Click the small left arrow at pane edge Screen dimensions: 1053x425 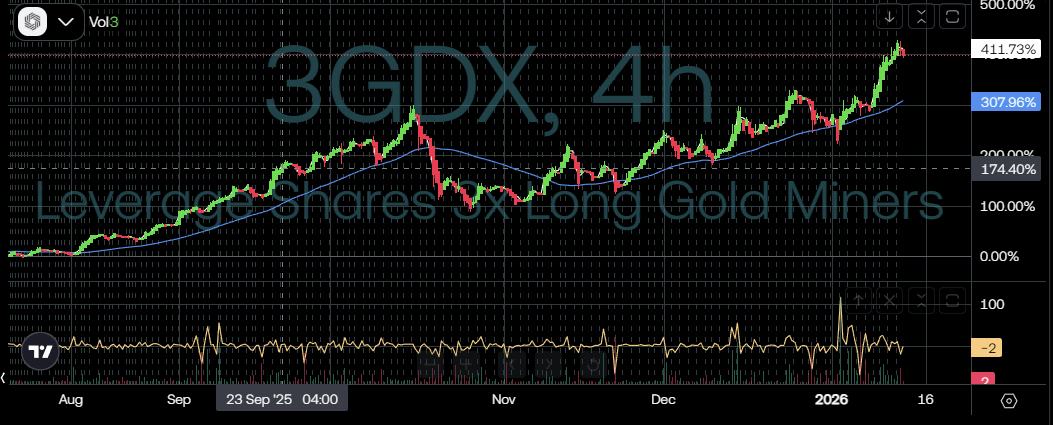click(x=4, y=378)
